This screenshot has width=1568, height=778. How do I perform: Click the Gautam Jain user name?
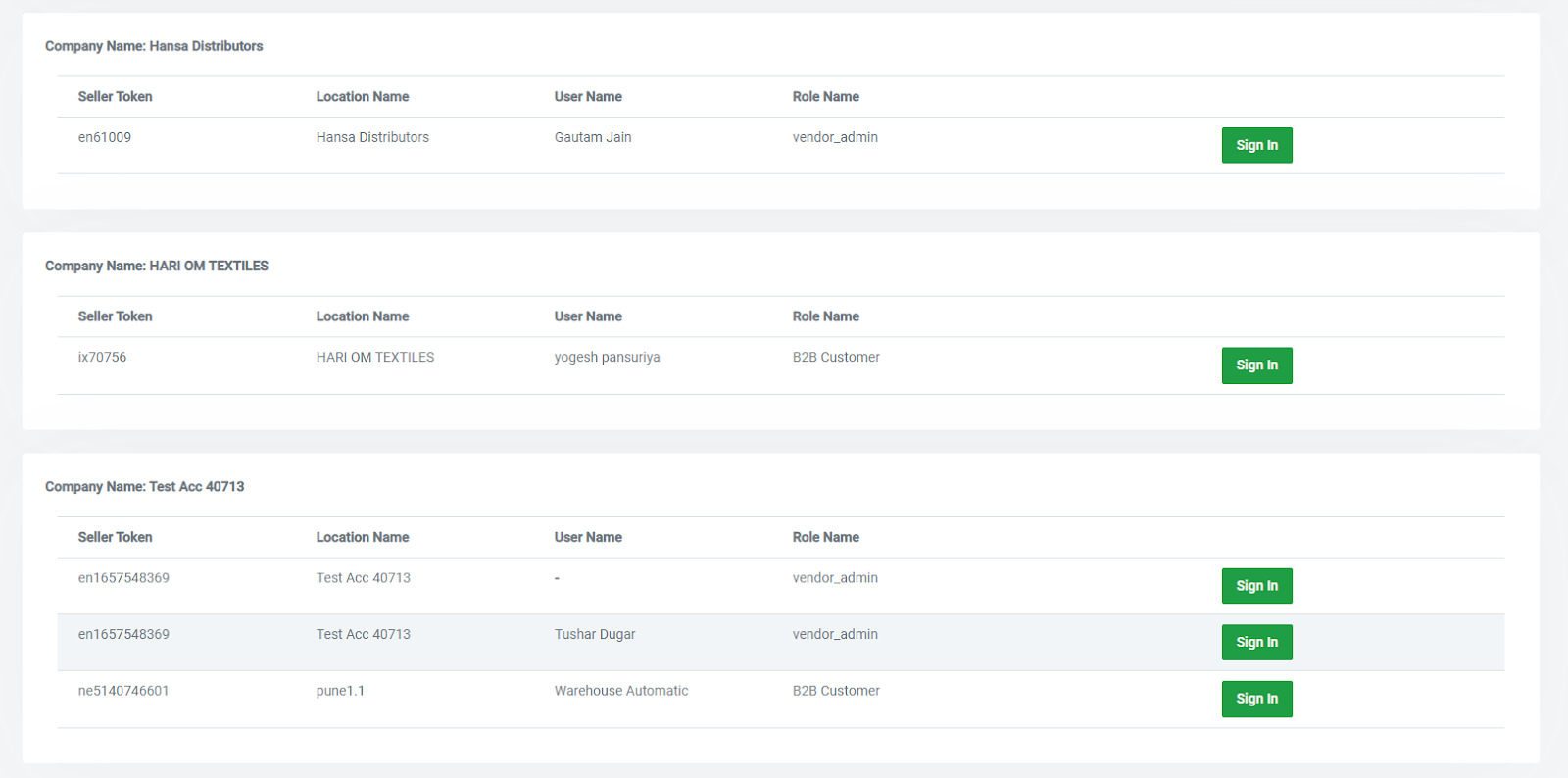pyautogui.click(x=593, y=137)
